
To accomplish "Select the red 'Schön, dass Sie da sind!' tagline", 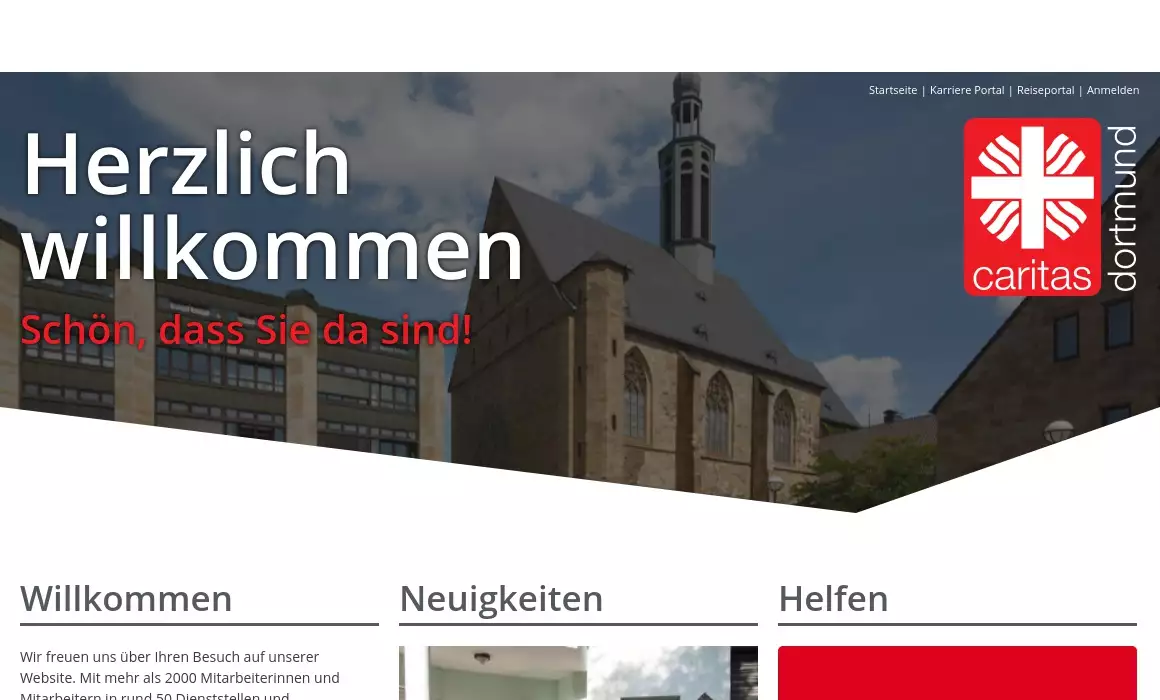I will (x=246, y=330).
